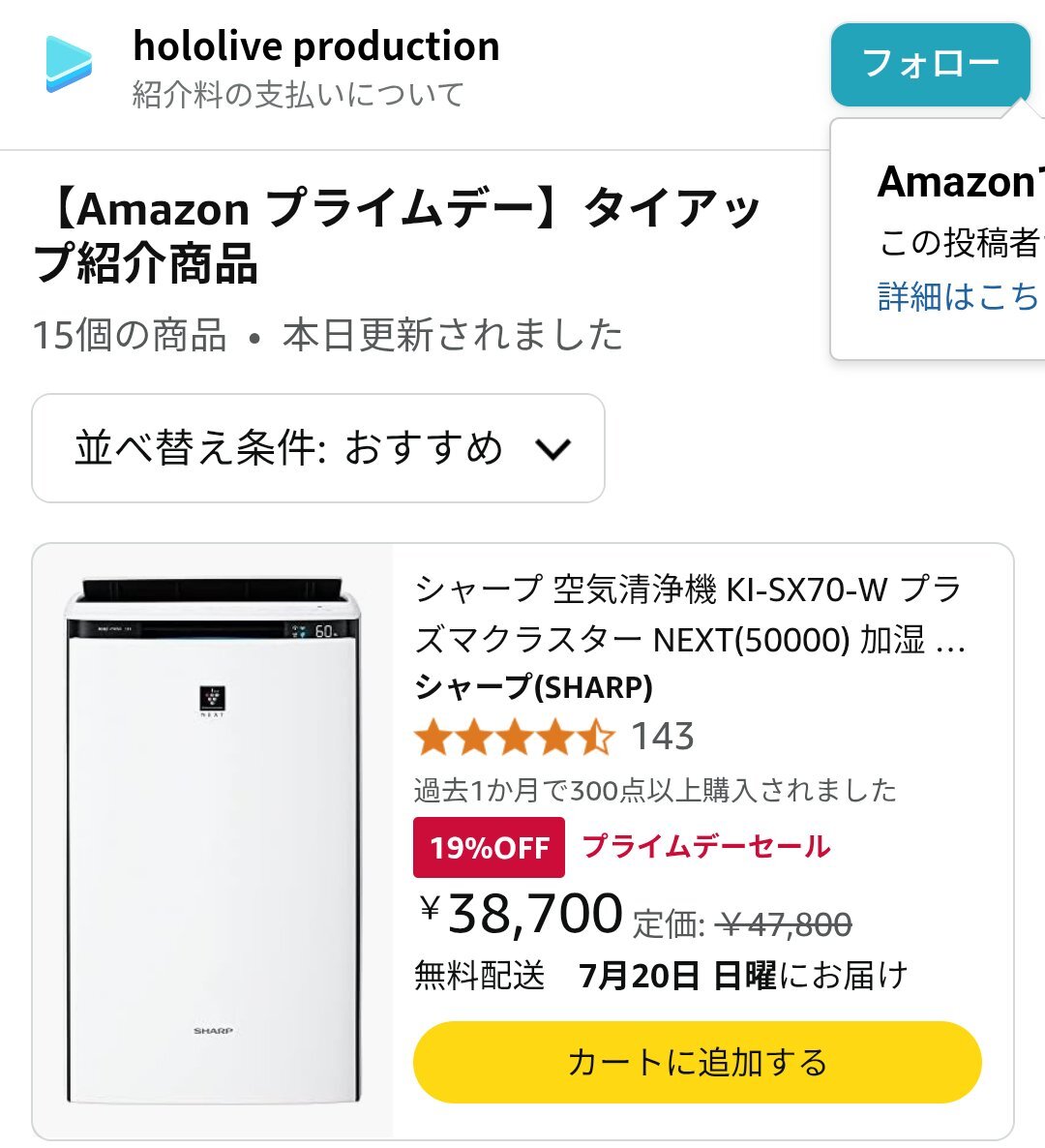The image size is (1045, 1148).
Task: Click the 定価 ¥47,800 list price
Action: tap(742, 924)
